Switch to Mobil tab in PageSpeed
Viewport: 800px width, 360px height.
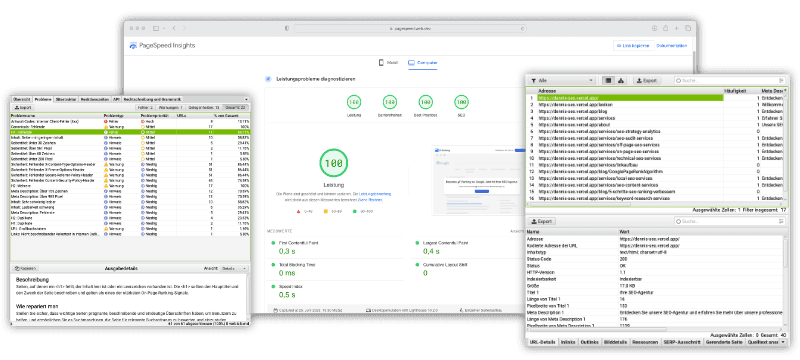pyautogui.click(x=388, y=63)
